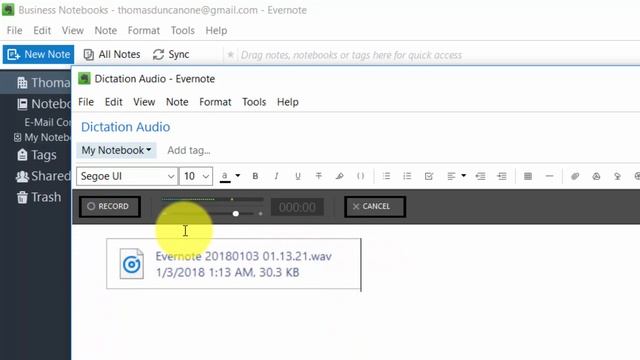Open Format menu in main Evernote window
The width and height of the screenshot is (640, 360).
click(x=144, y=31)
